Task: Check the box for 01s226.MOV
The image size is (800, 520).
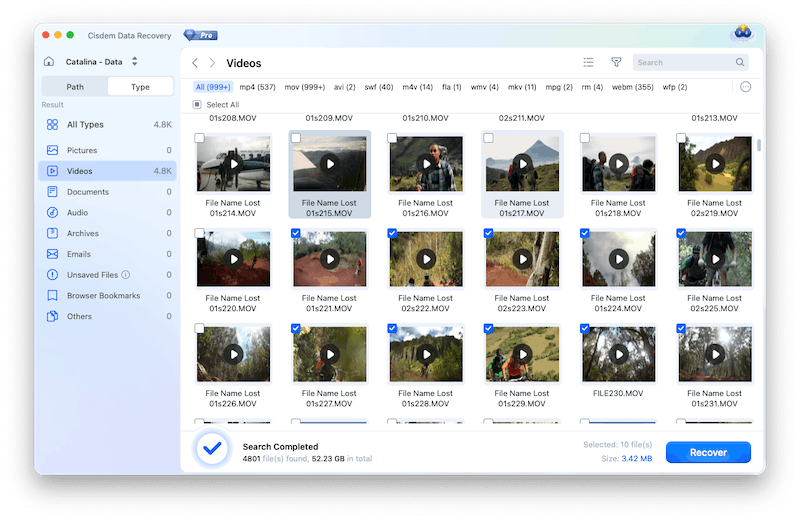Action: [199, 328]
